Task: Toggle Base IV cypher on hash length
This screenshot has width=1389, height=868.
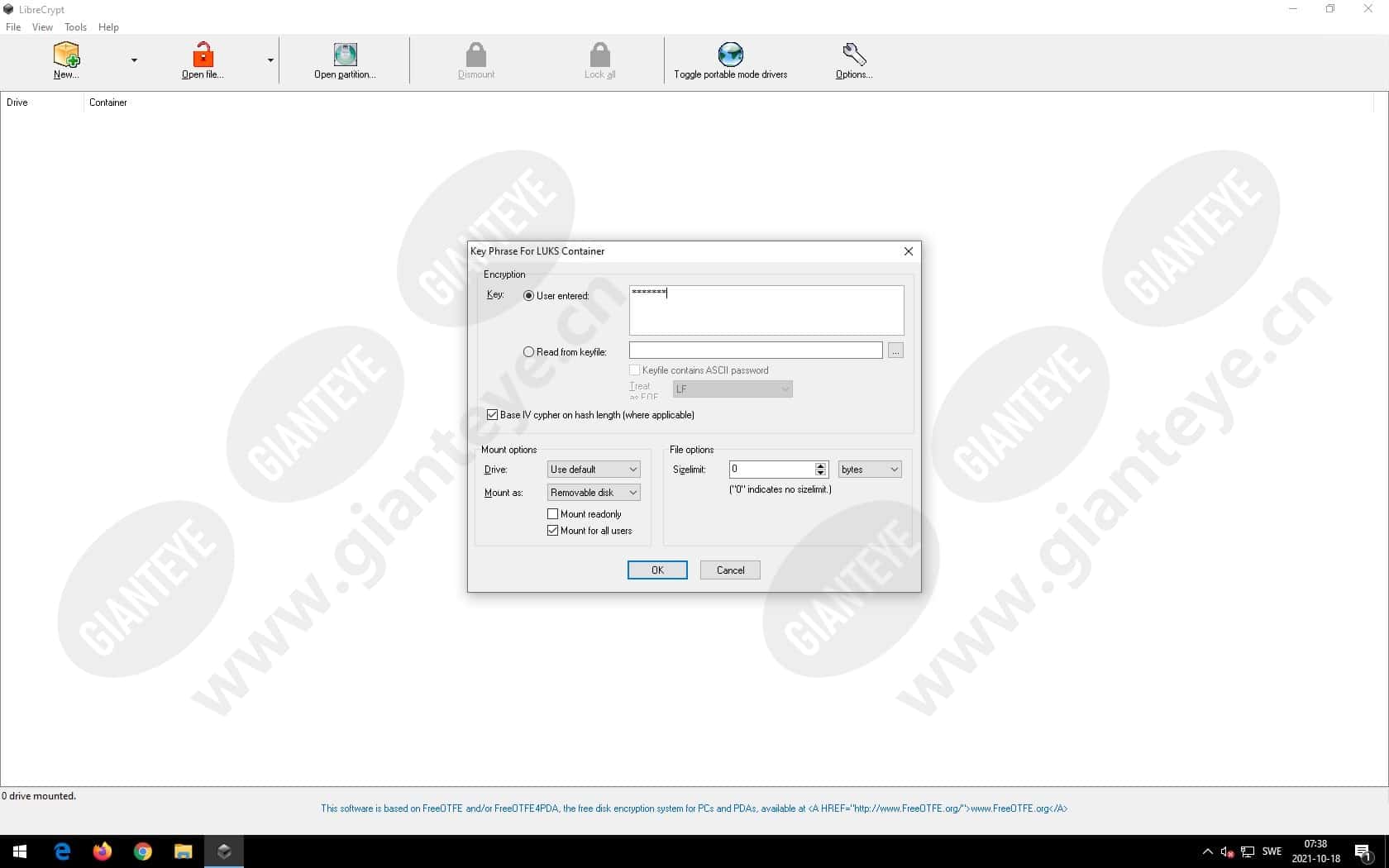Action: (x=493, y=415)
